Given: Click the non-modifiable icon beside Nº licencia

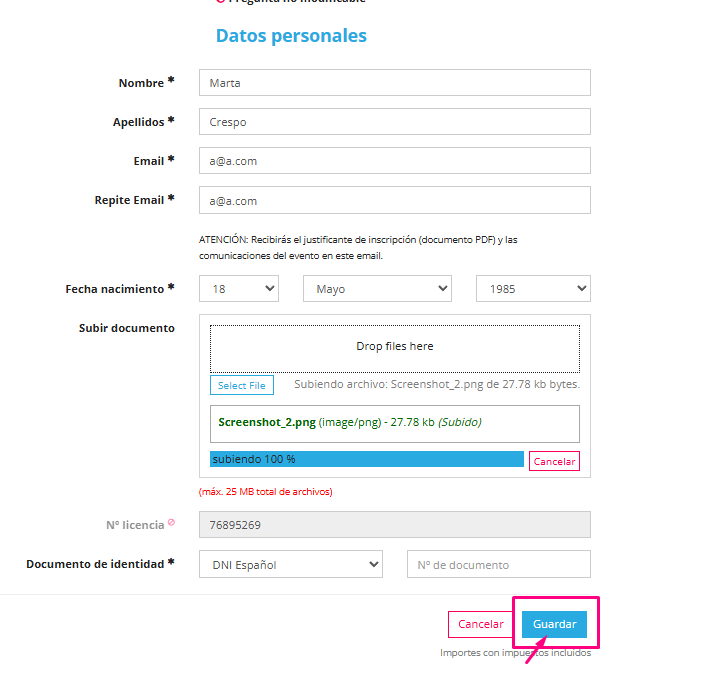Looking at the screenshot, I should click(171, 522).
